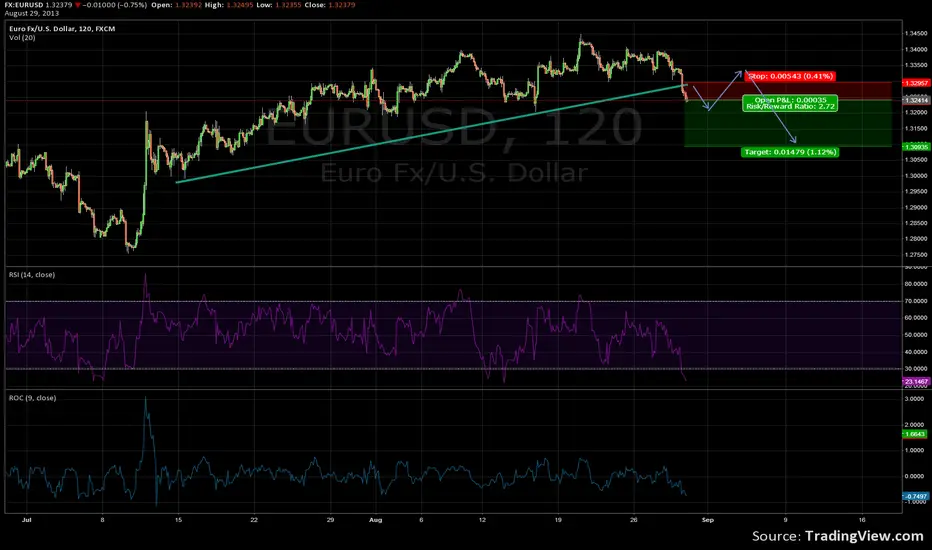Select the ROC (9, close) indicator label
The height and width of the screenshot is (550, 932).
pyautogui.click(x=33, y=398)
